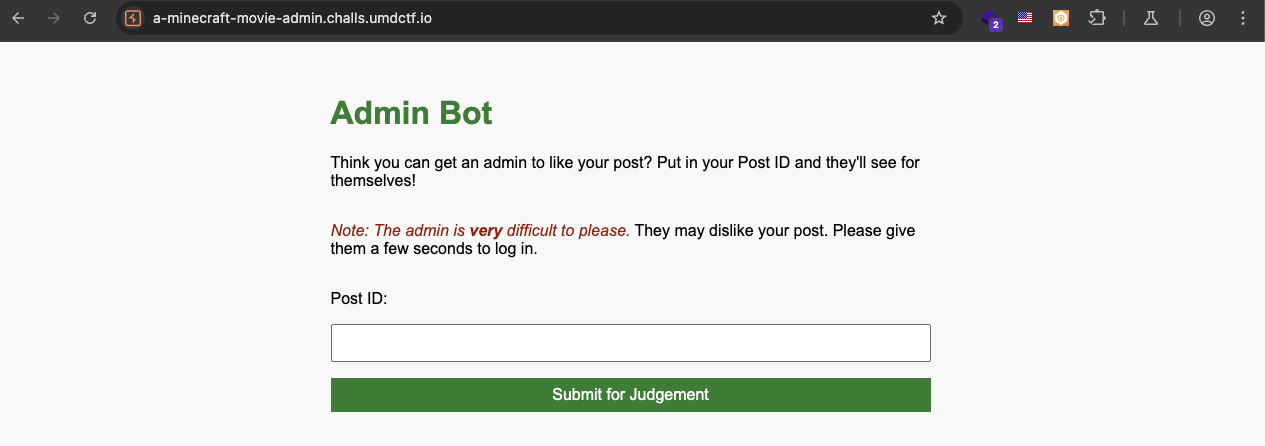Open the Chrome profile avatar menu
The width and height of the screenshot is (1265, 446).
point(1207,18)
